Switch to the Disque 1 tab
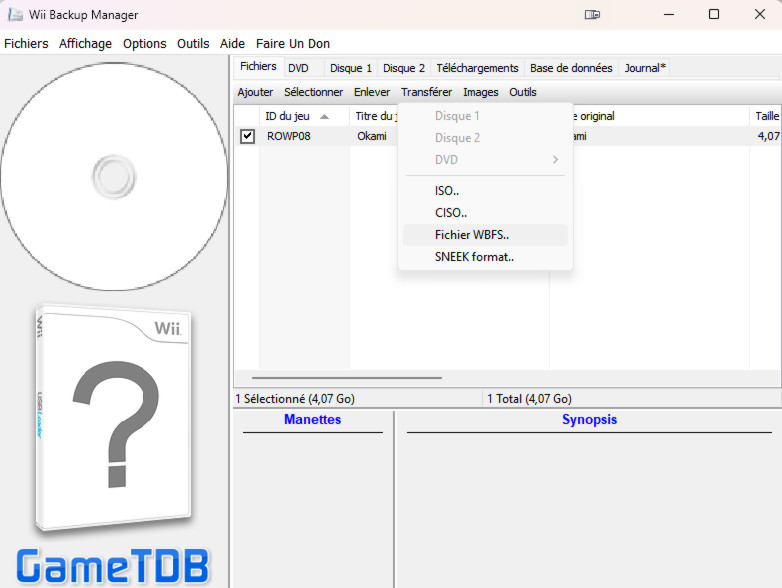This screenshot has height=588, width=782. point(351,68)
